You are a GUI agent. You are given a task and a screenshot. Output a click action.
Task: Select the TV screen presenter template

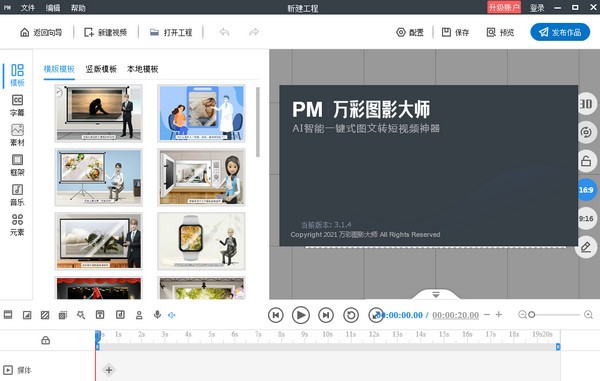coord(99,241)
